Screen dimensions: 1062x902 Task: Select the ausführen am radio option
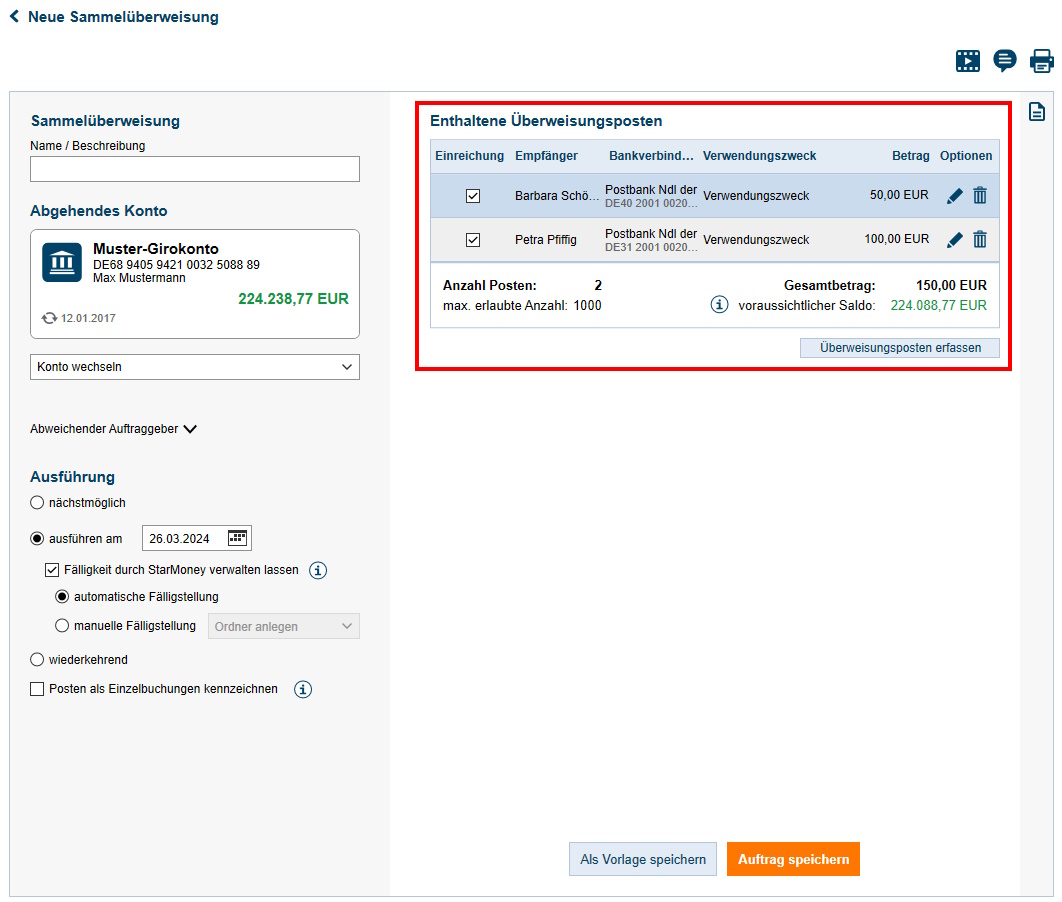point(37,538)
